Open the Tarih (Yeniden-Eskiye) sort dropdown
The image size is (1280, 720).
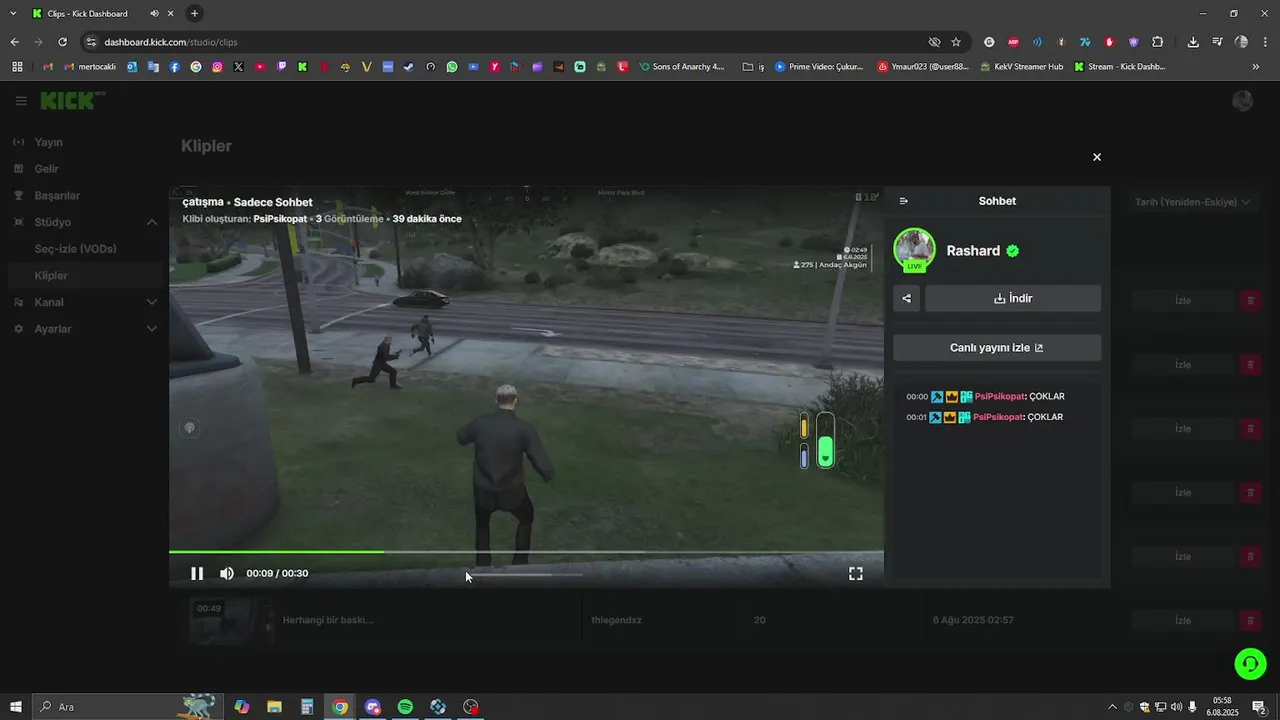[1192, 202]
